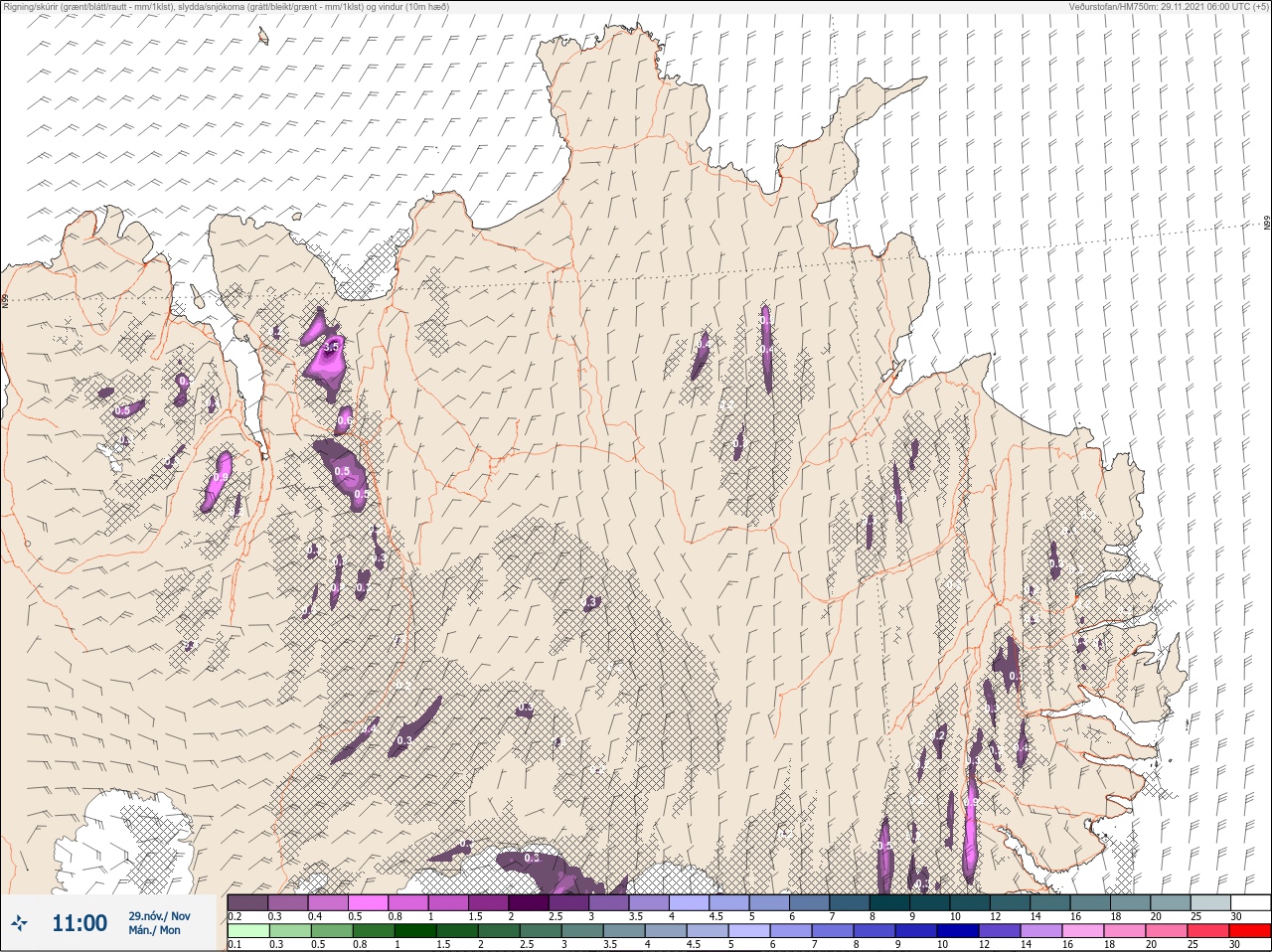1272x952 pixels.
Task: Click the 11:00 forecast time display
Action: pyautogui.click(x=79, y=923)
